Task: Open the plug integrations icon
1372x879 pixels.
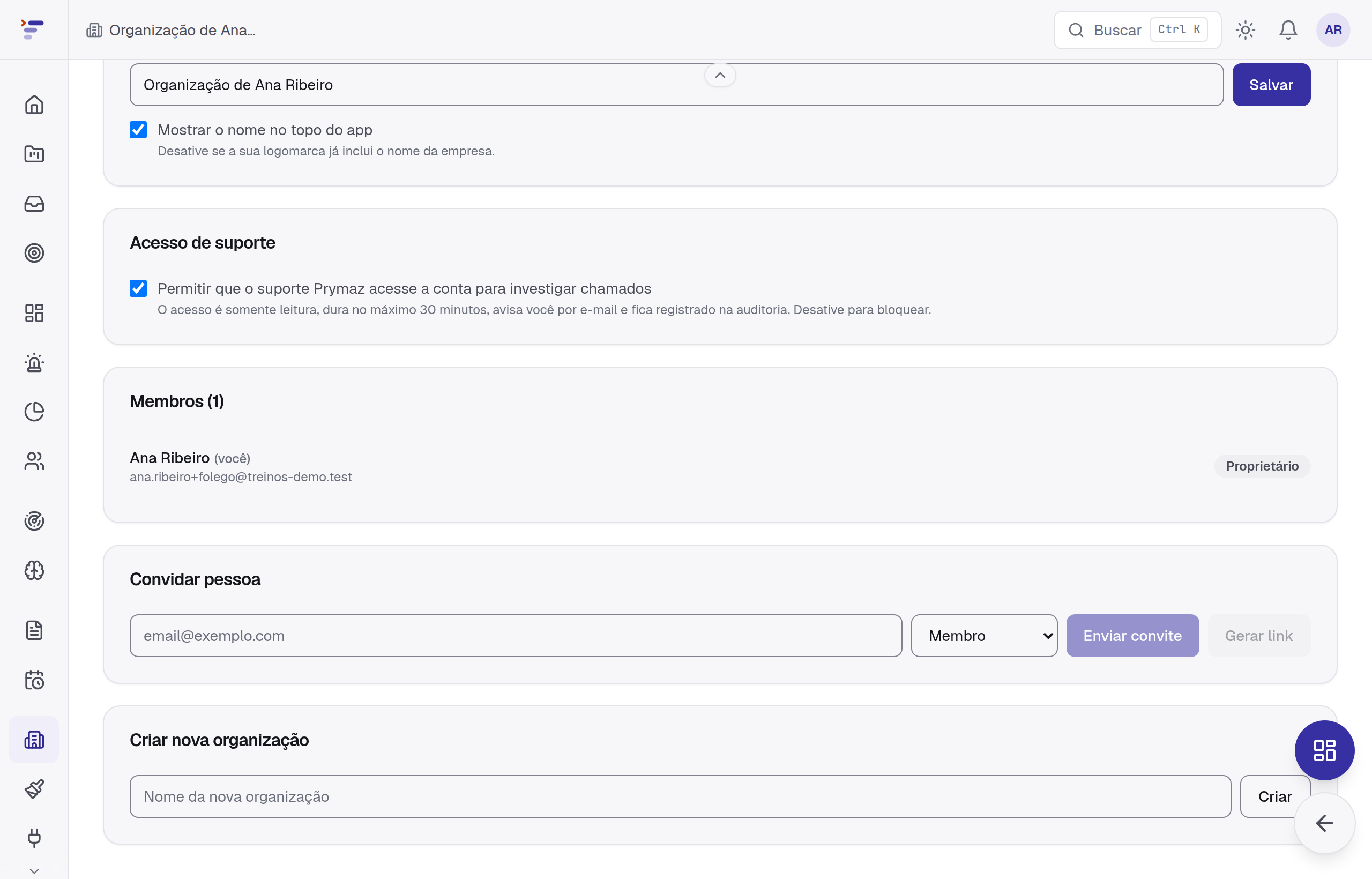Action: (34, 838)
